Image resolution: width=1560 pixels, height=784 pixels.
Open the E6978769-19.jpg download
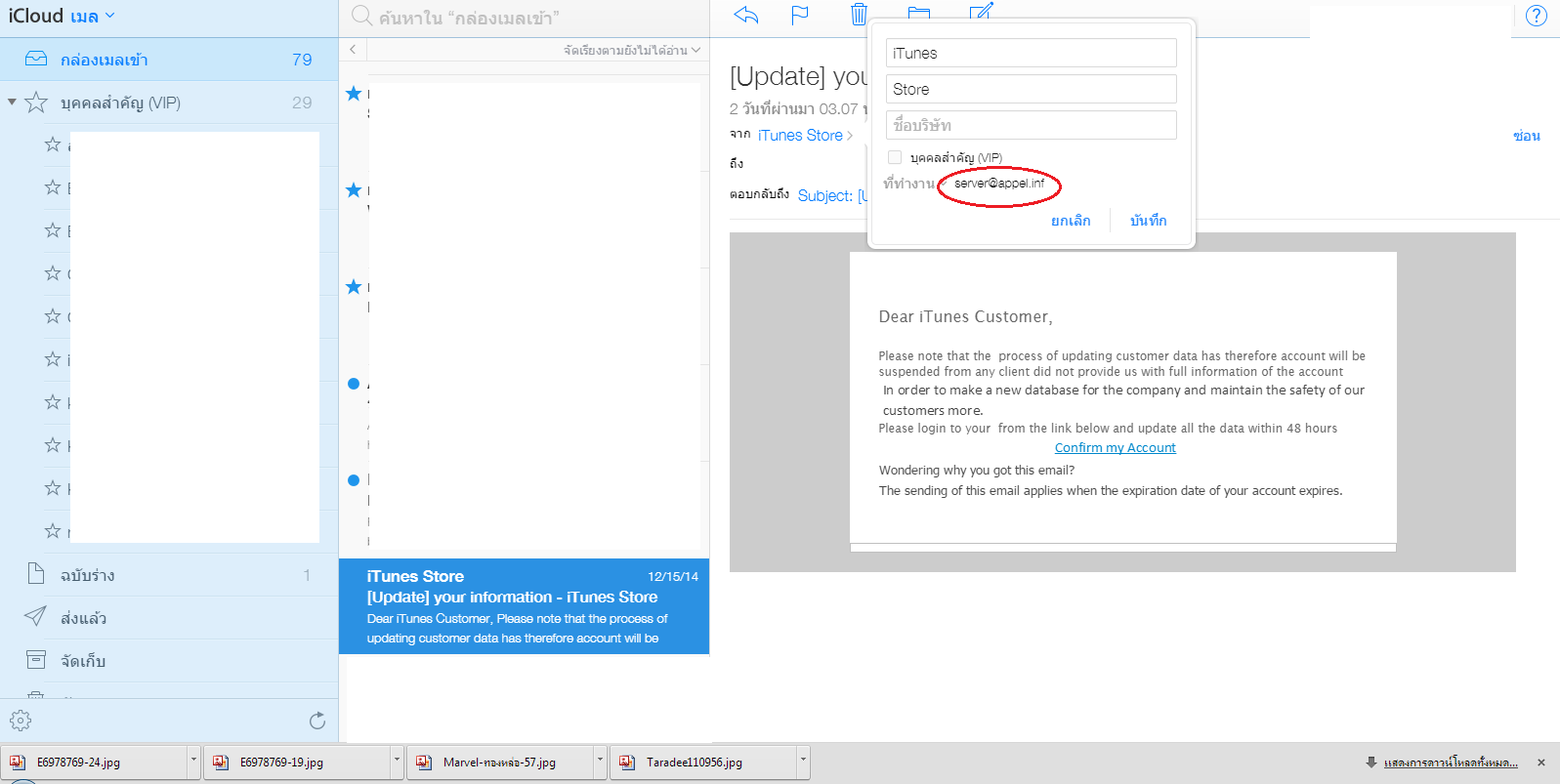pyautogui.click(x=298, y=763)
